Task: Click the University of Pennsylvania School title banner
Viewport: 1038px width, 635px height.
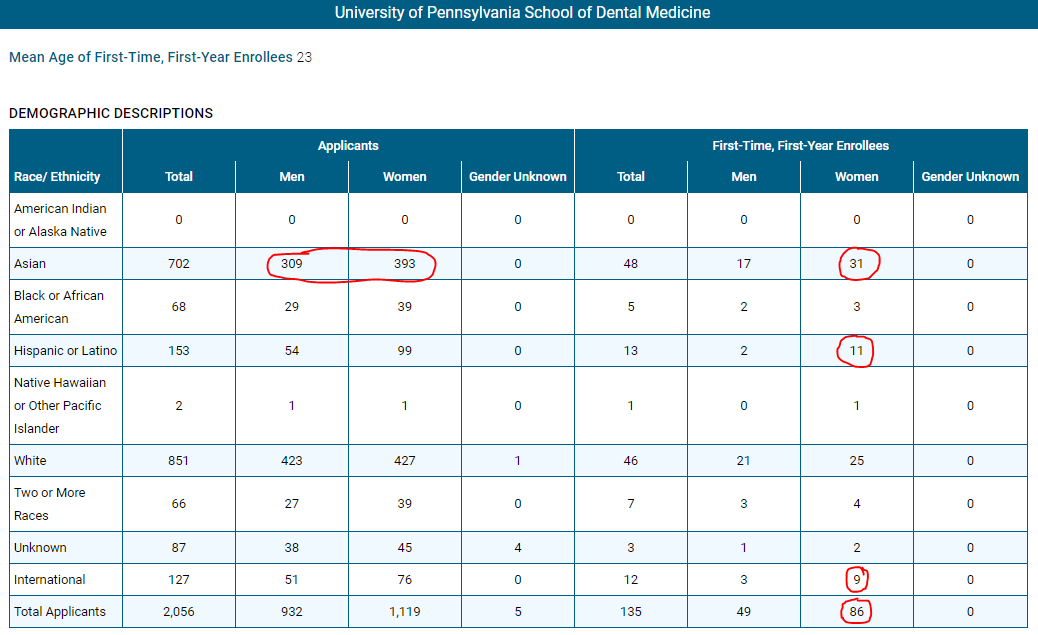Action: click(519, 13)
